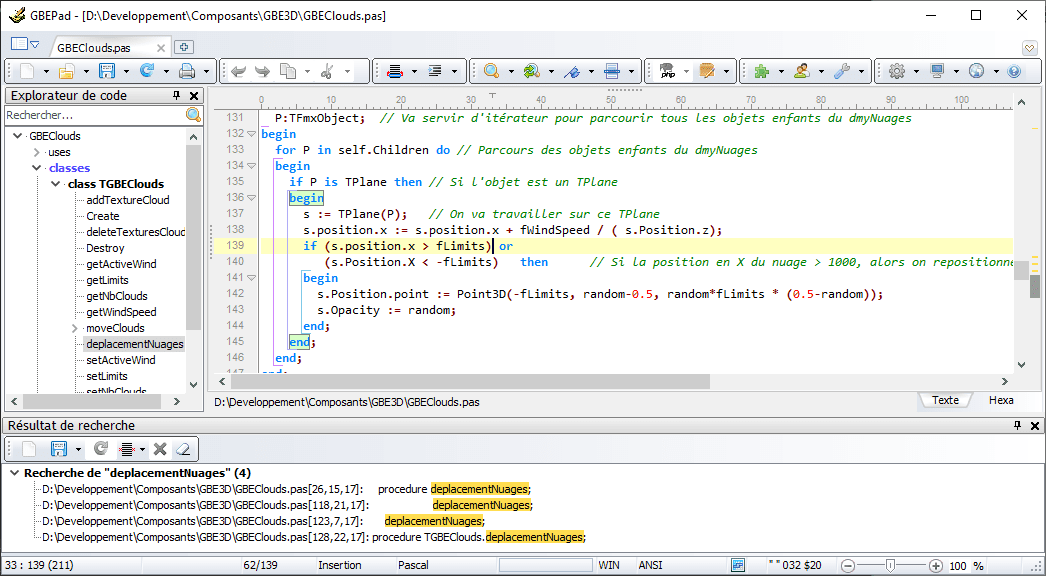Screen dimensions: 1046x576
Task: Open the dropdown arrow next to the gear icon
Action: click(917, 71)
